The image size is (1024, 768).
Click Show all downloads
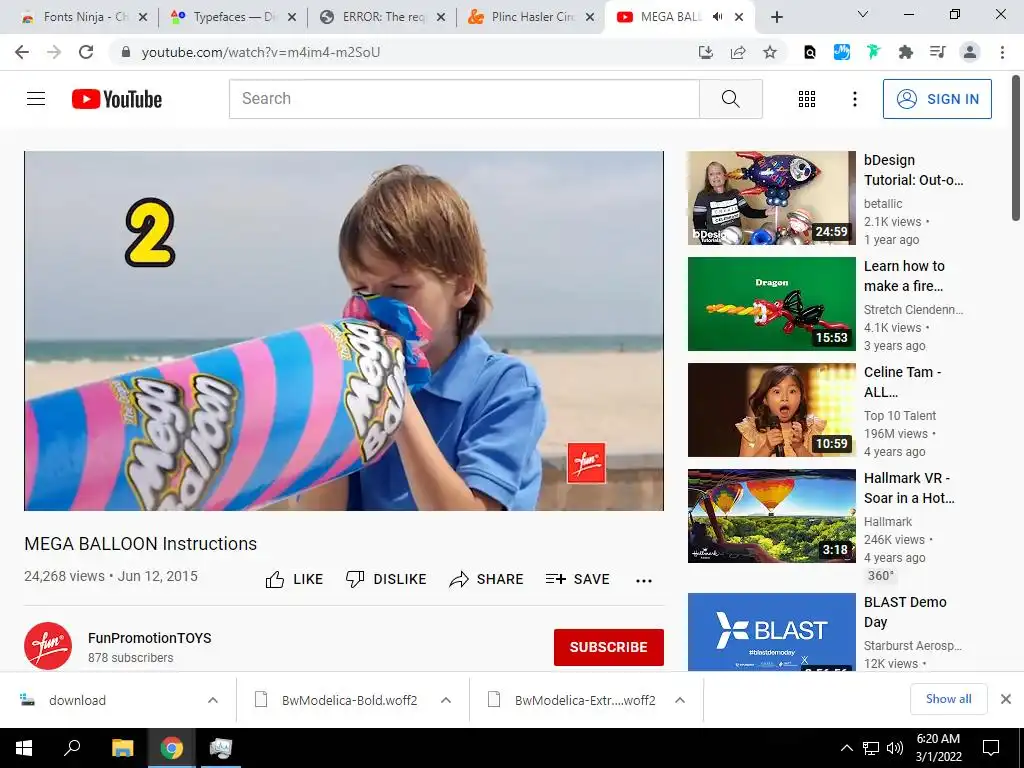(x=948, y=699)
